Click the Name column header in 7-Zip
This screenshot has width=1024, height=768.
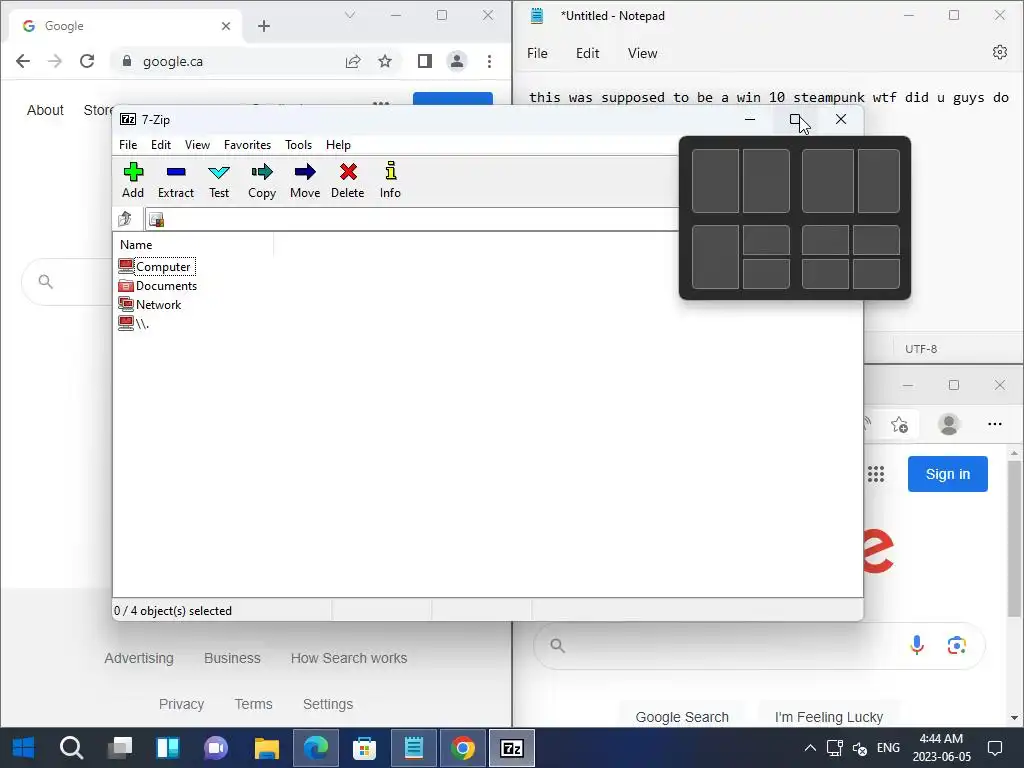(136, 245)
